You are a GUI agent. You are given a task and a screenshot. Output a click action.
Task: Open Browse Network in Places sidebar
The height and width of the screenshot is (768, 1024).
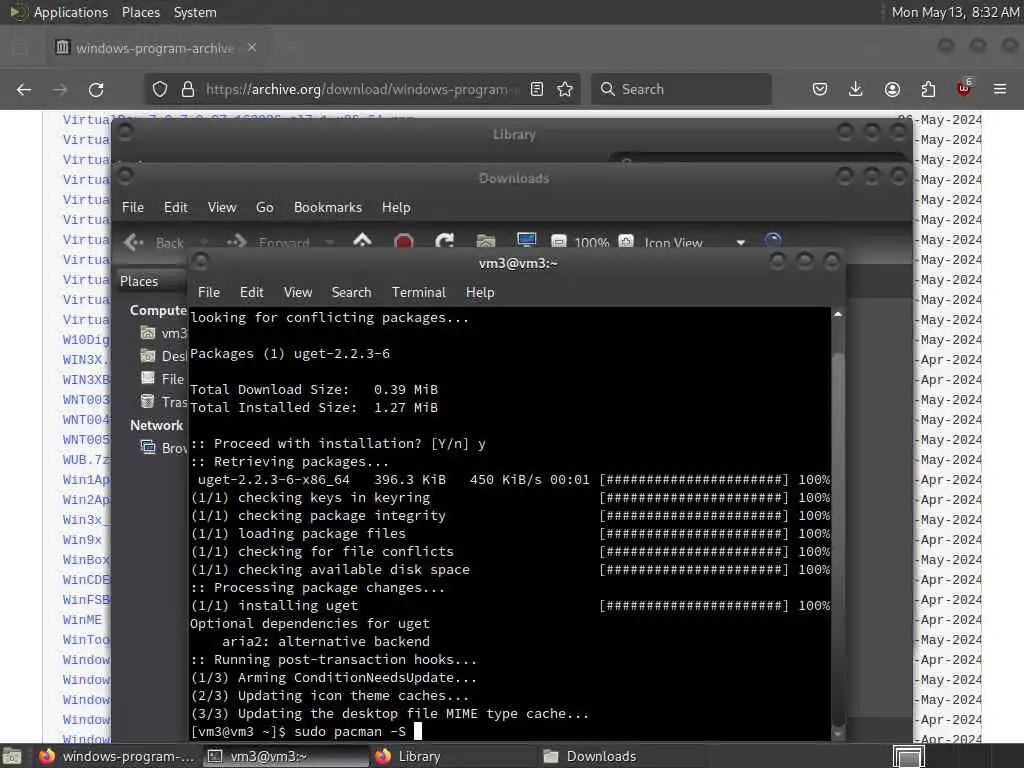pos(164,448)
